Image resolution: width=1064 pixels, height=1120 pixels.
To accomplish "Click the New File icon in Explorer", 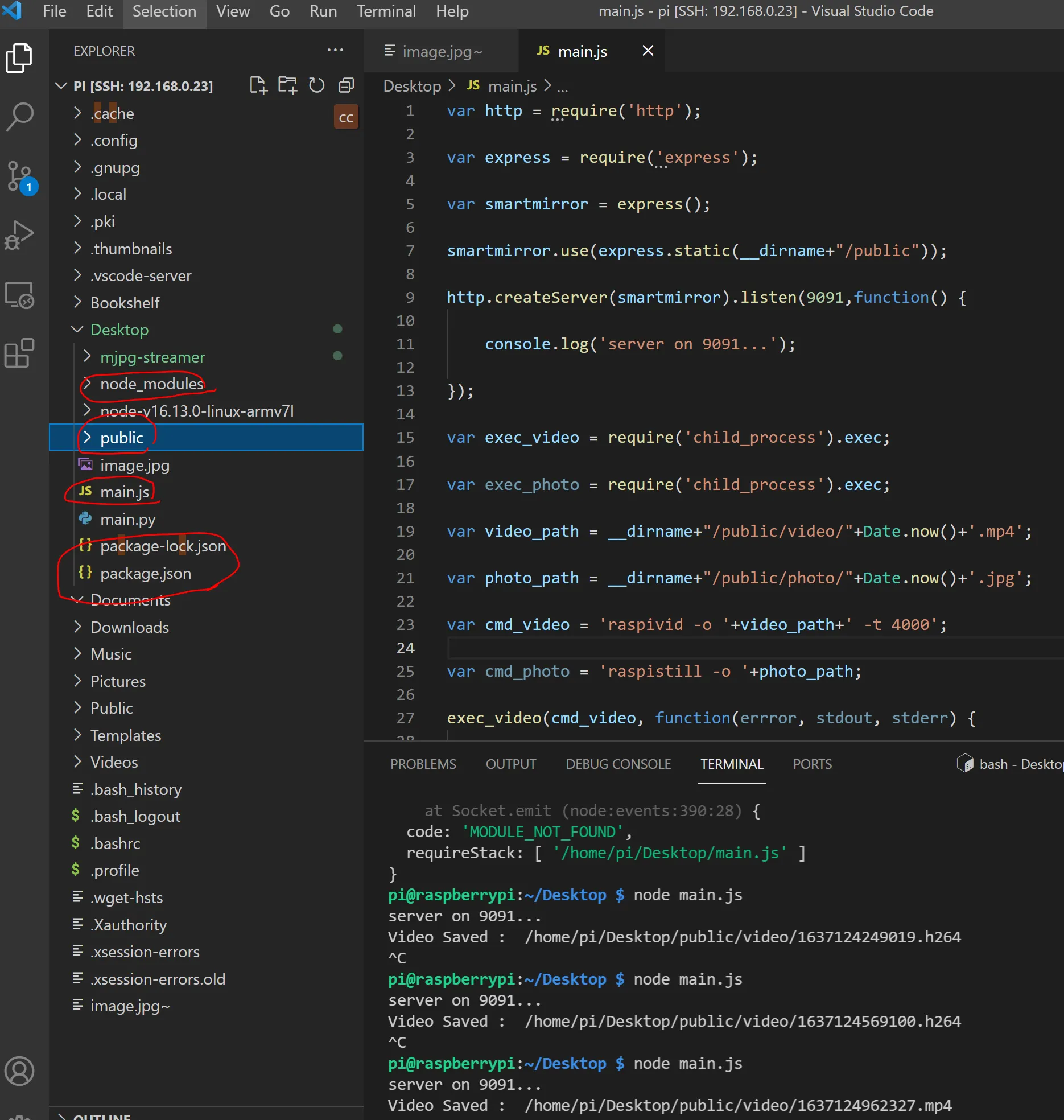I will [x=258, y=86].
